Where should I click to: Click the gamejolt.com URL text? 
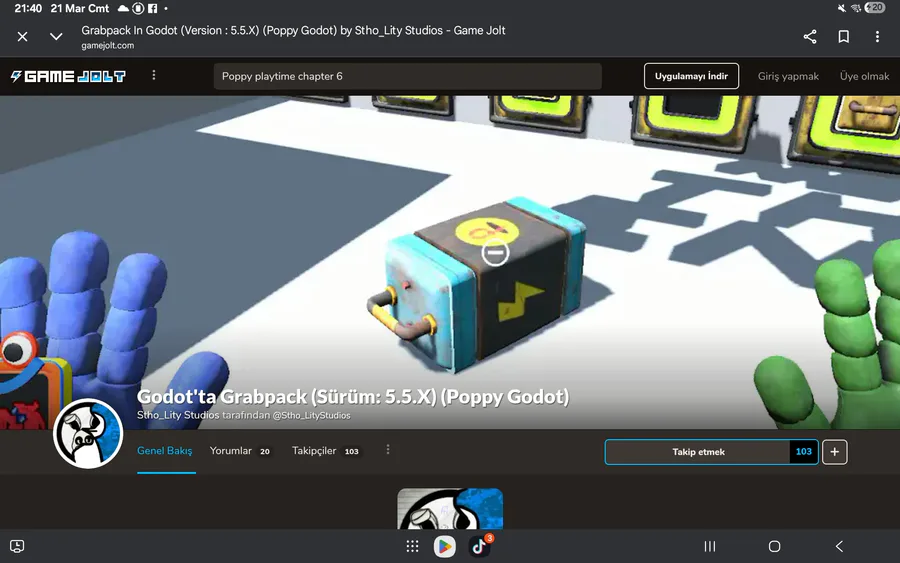point(107,46)
